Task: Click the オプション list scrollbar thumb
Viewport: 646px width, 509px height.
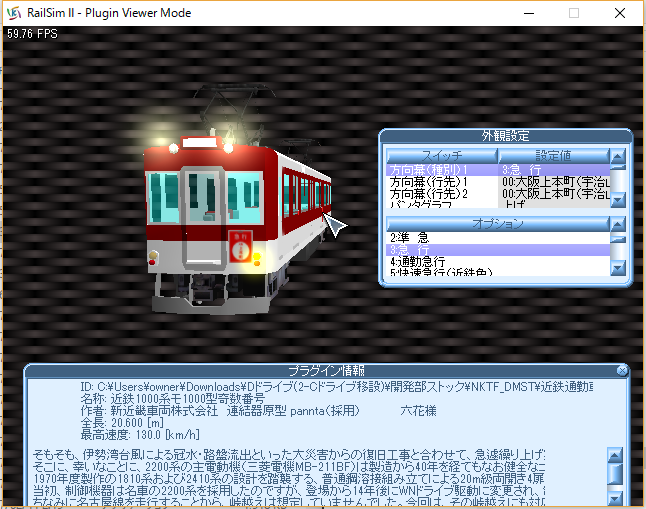Action: [618, 239]
